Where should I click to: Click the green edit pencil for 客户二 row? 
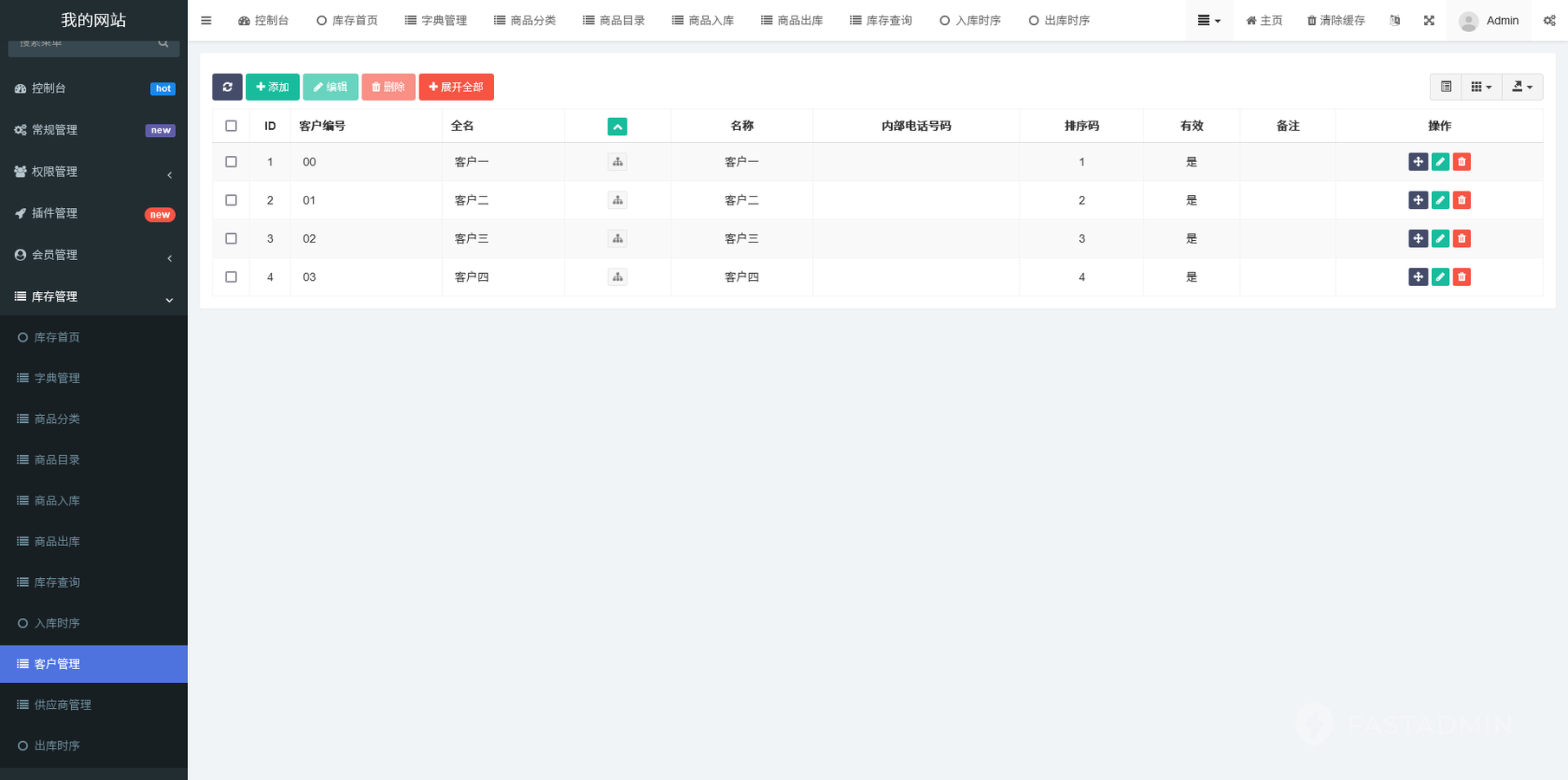[x=1440, y=200]
